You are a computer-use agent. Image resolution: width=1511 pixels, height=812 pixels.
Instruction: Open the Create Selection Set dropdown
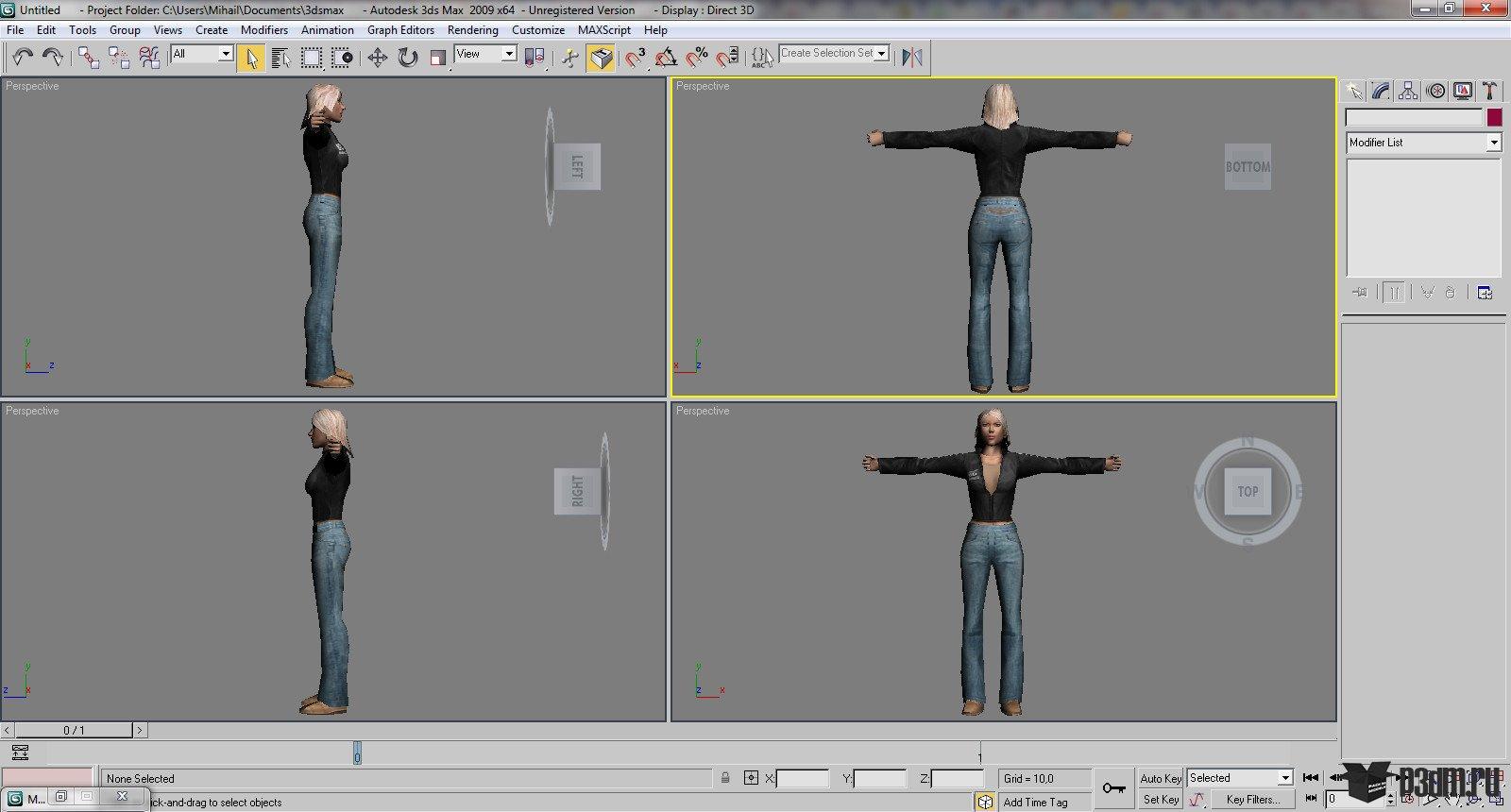tap(881, 54)
